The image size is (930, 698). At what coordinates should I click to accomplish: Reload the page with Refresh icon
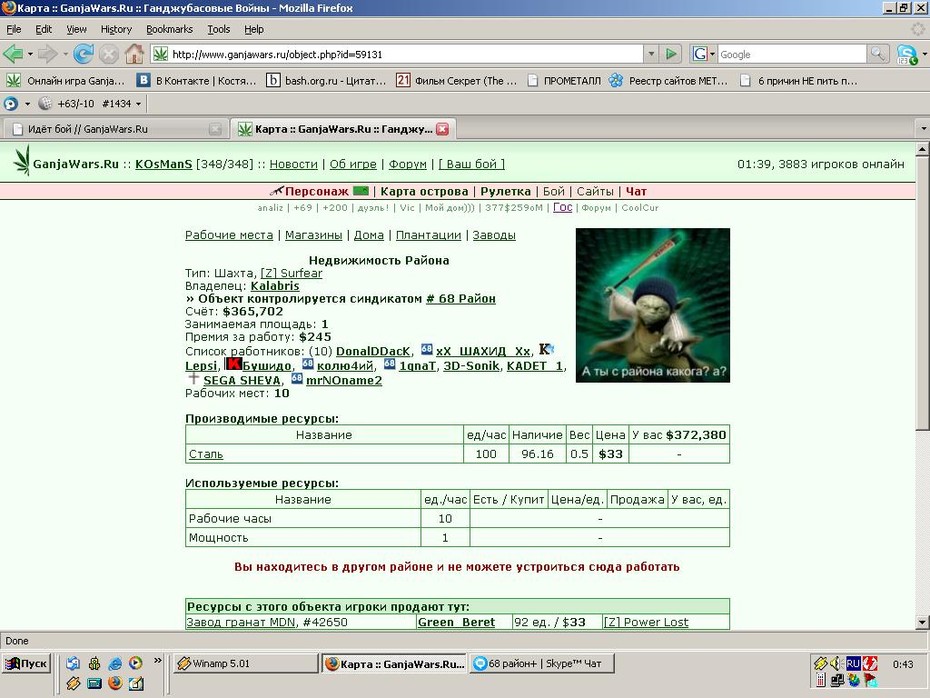click(83, 54)
